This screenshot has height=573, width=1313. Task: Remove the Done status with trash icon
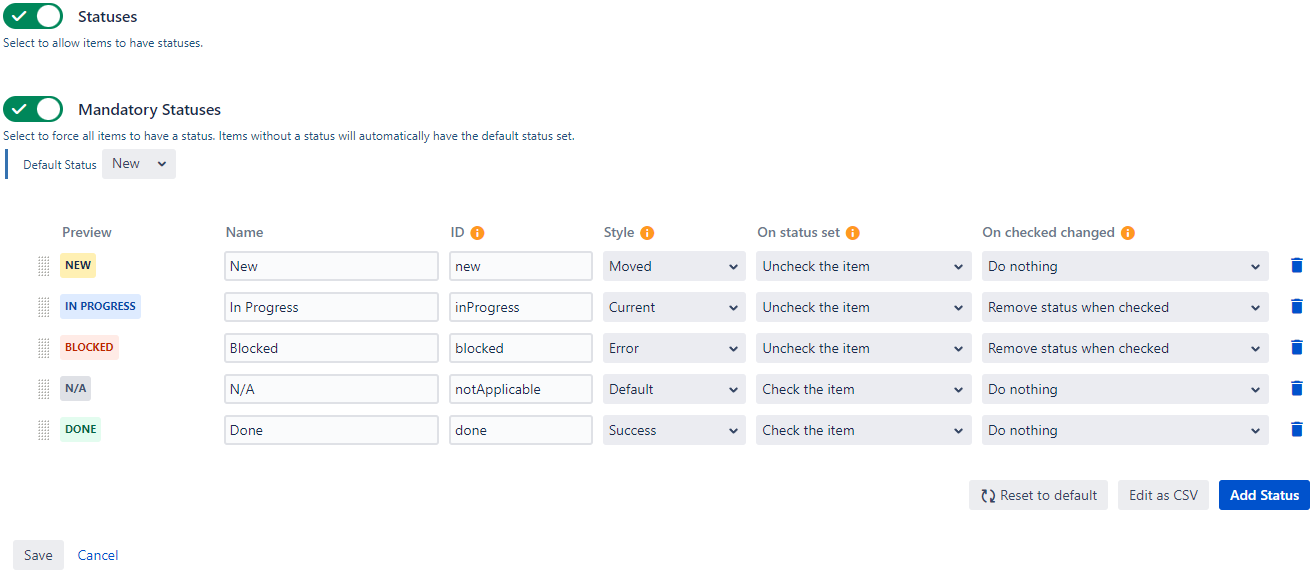point(1297,430)
